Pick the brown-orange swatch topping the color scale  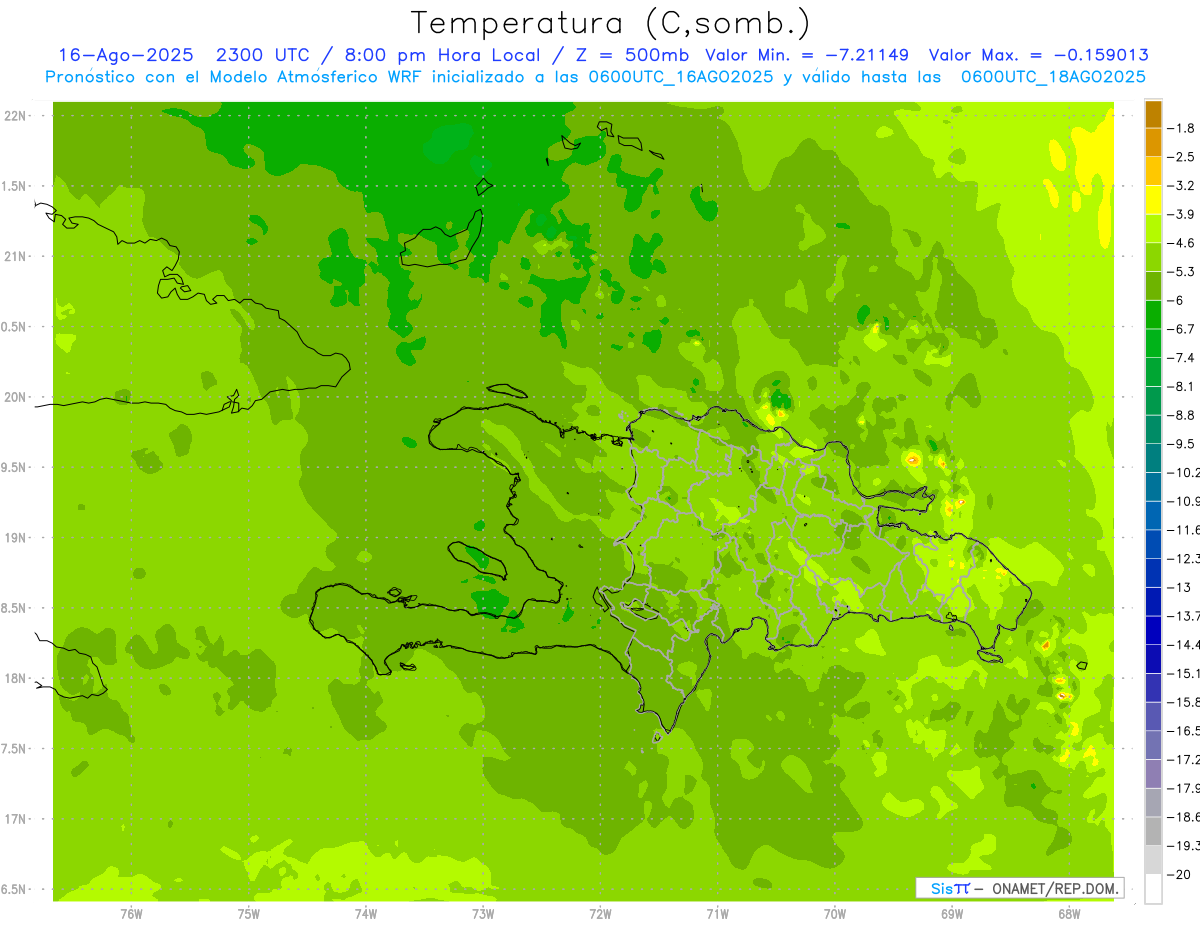tap(1153, 114)
